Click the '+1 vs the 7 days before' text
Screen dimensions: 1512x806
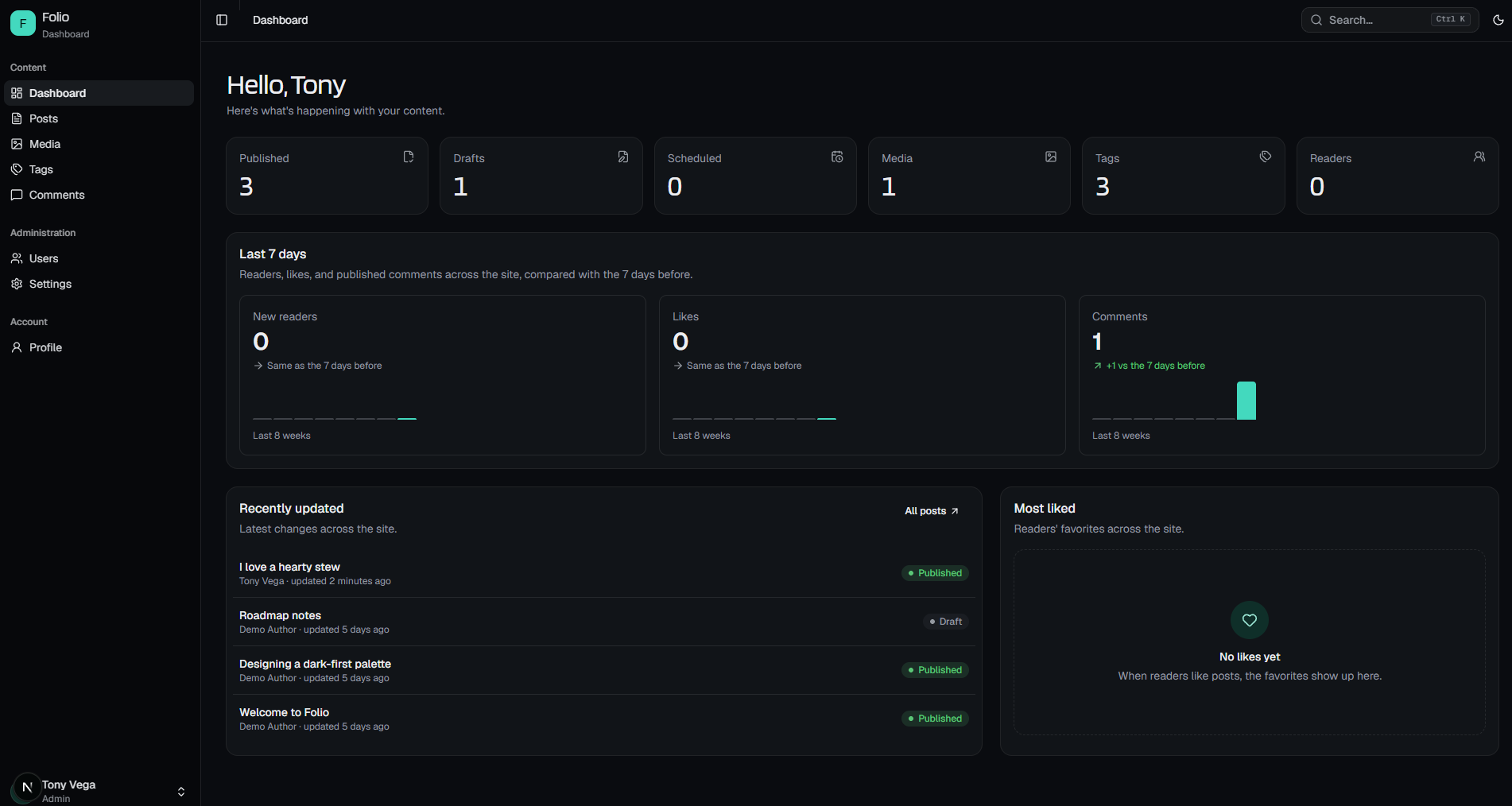1155,366
